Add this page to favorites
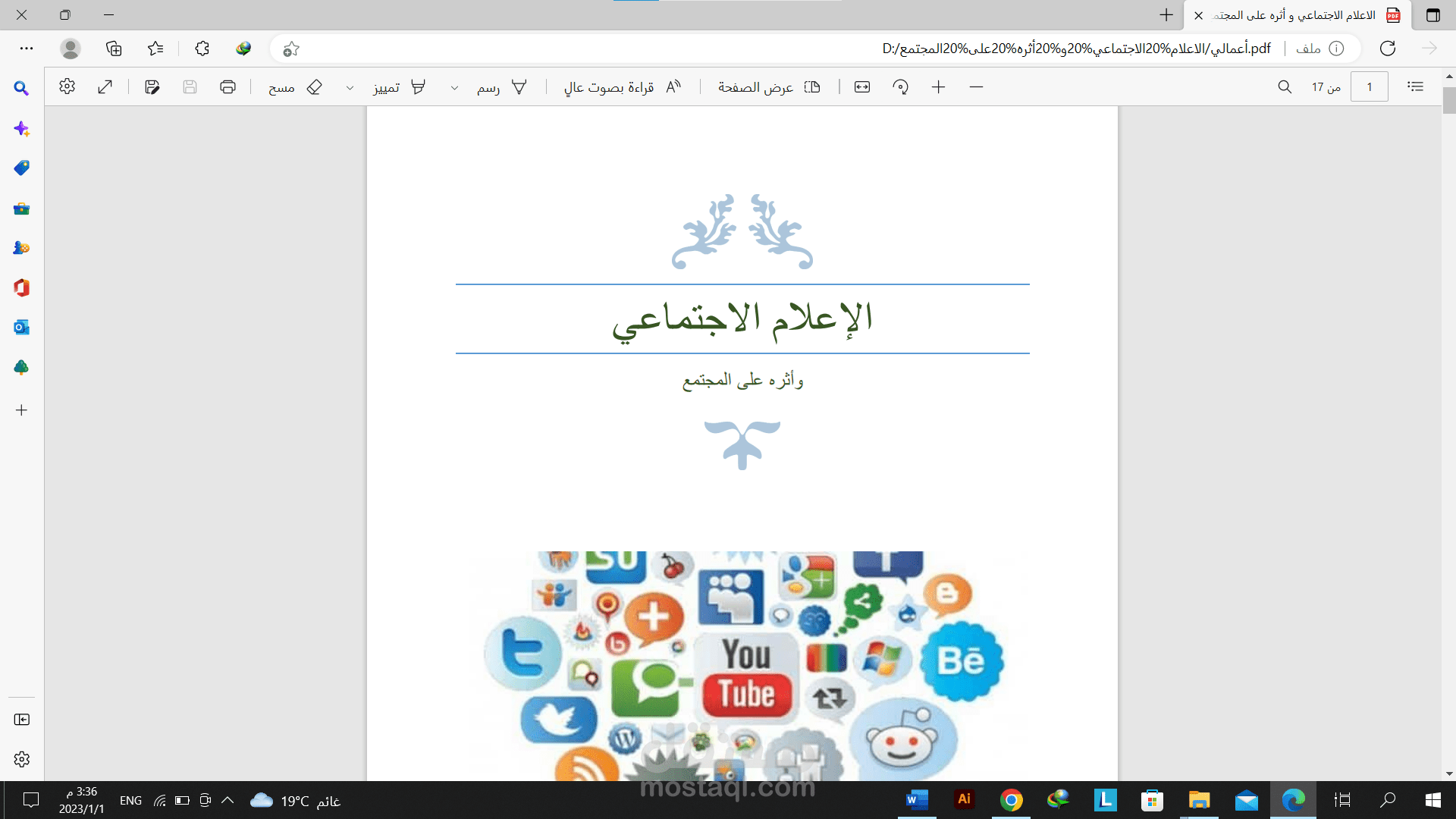This screenshot has height=819, width=1456. (x=291, y=49)
